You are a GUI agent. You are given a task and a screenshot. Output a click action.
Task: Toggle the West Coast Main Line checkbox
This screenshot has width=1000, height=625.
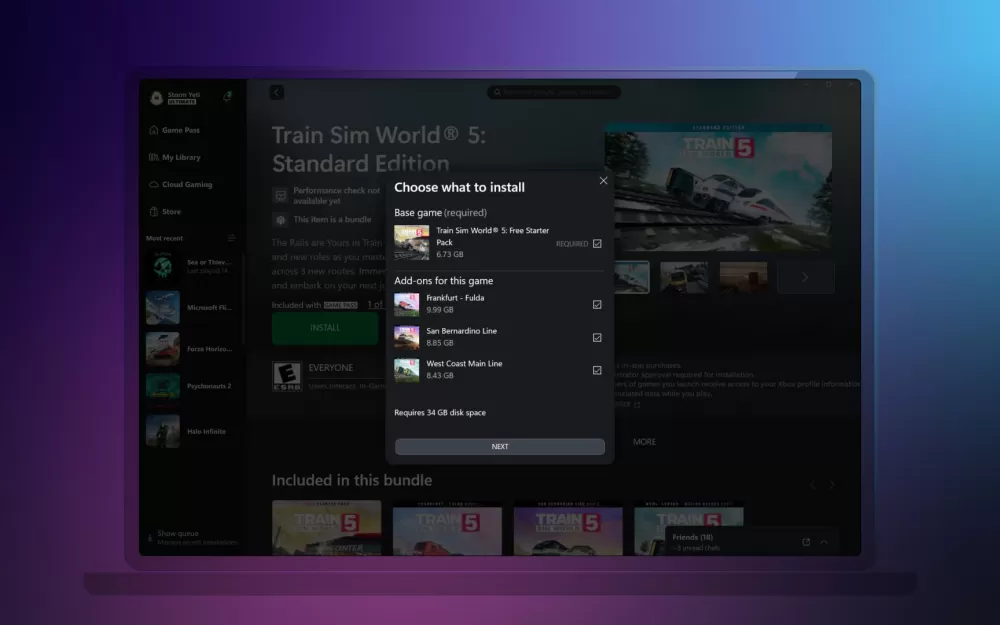[597, 370]
